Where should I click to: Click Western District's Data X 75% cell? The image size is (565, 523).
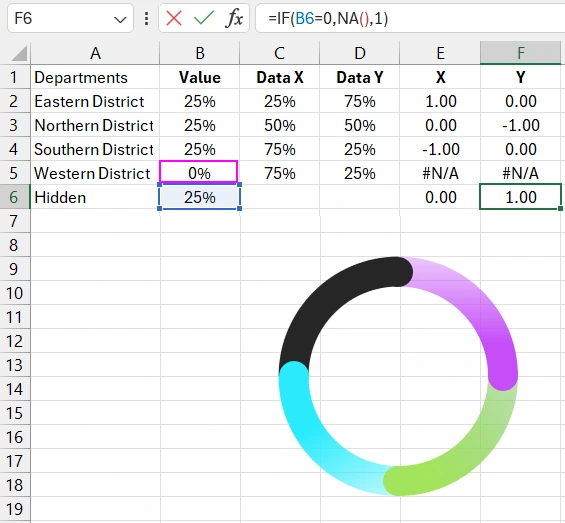coord(280,173)
